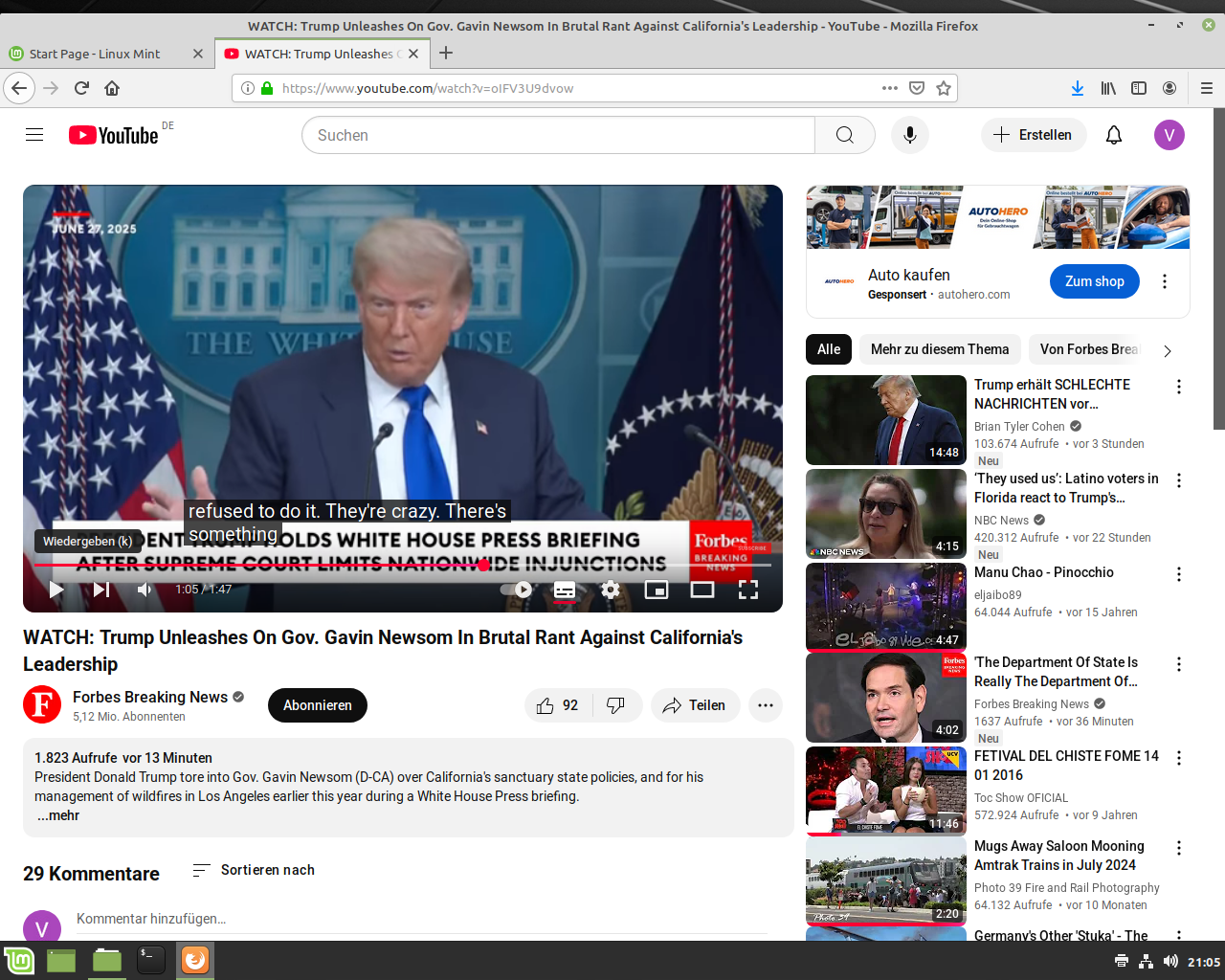Go to YouTube home via logo
The height and width of the screenshot is (980, 1225).
pos(114,135)
